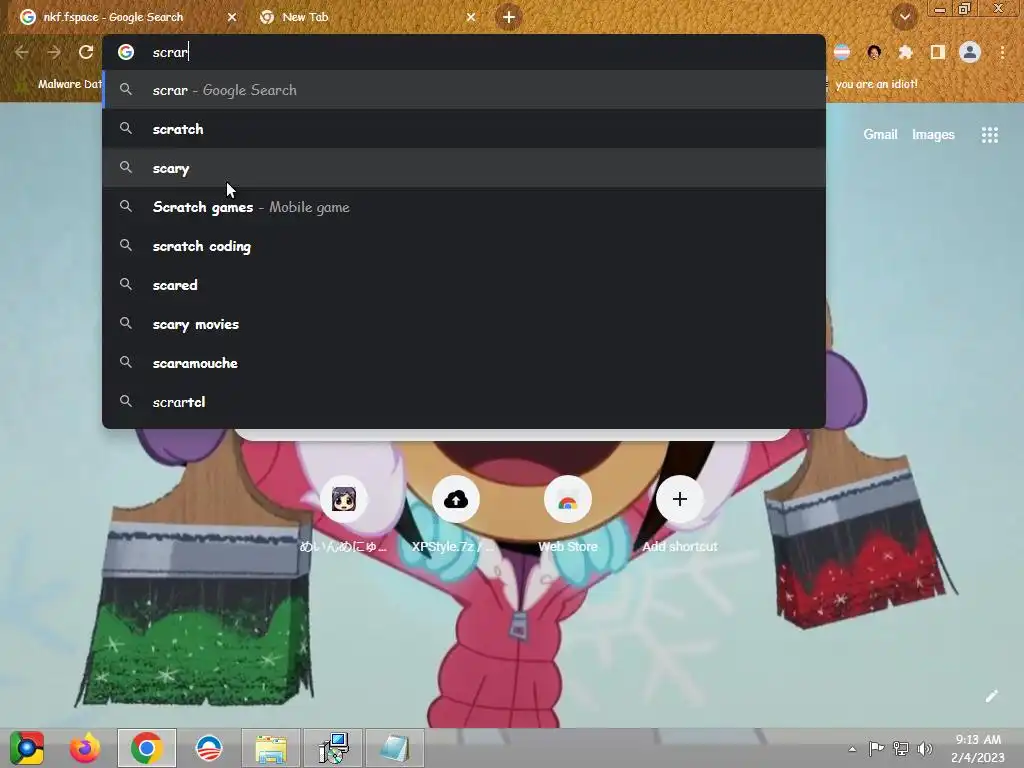This screenshot has width=1024, height=768.
Task: Choose the 'scary' suggestion
Action: click(x=464, y=168)
